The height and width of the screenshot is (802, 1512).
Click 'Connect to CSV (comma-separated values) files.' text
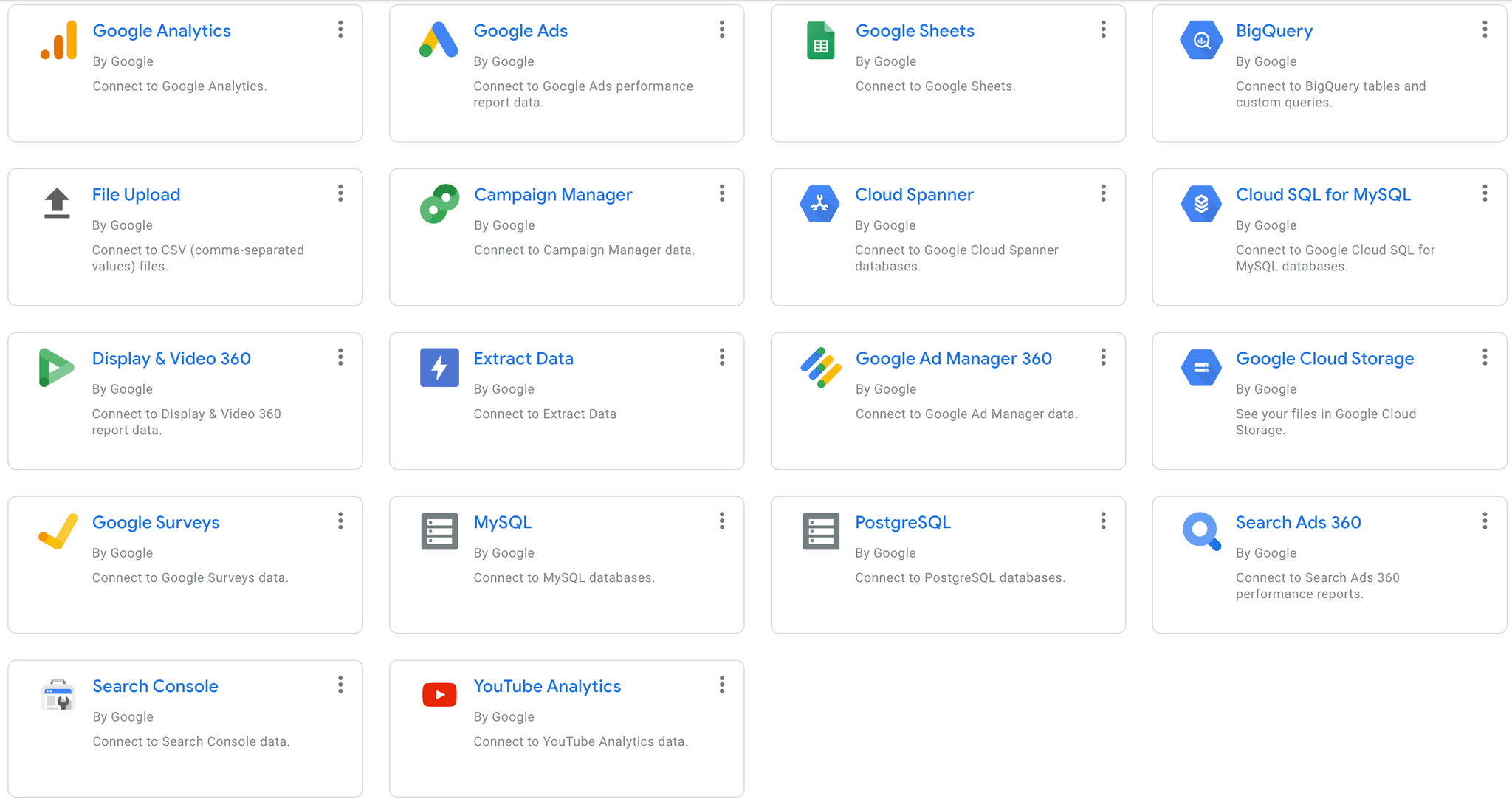(x=198, y=258)
